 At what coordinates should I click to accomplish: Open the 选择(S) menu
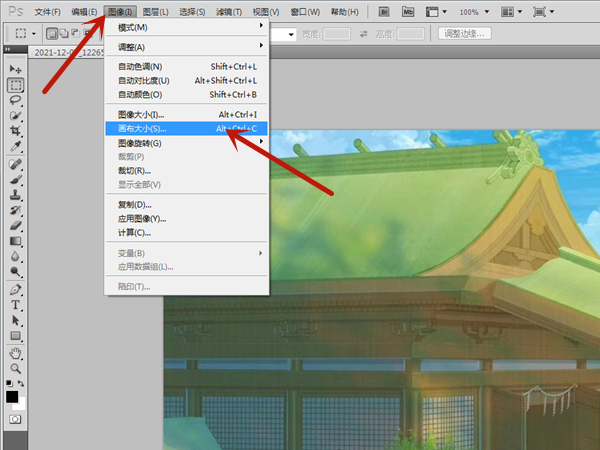coord(192,12)
